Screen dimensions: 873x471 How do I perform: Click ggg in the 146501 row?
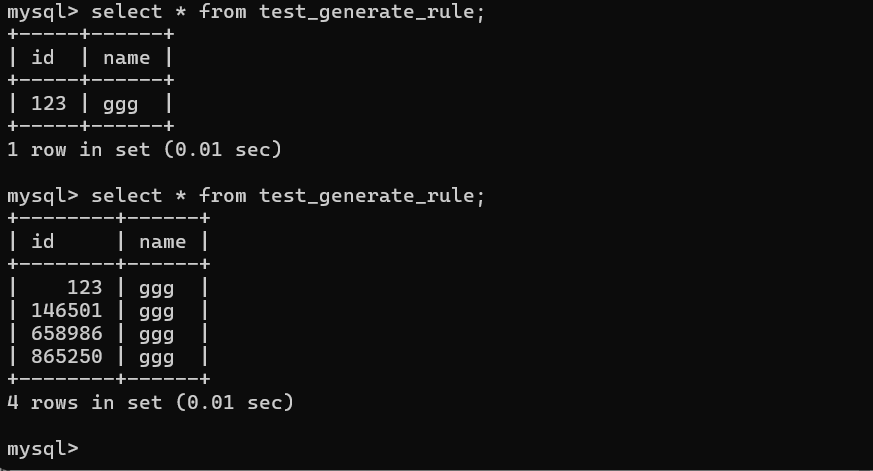tap(156, 312)
